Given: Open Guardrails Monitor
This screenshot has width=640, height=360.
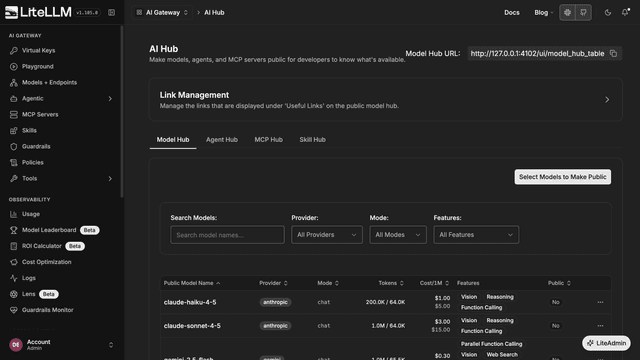Looking at the screenshot, I should [47, 310].
